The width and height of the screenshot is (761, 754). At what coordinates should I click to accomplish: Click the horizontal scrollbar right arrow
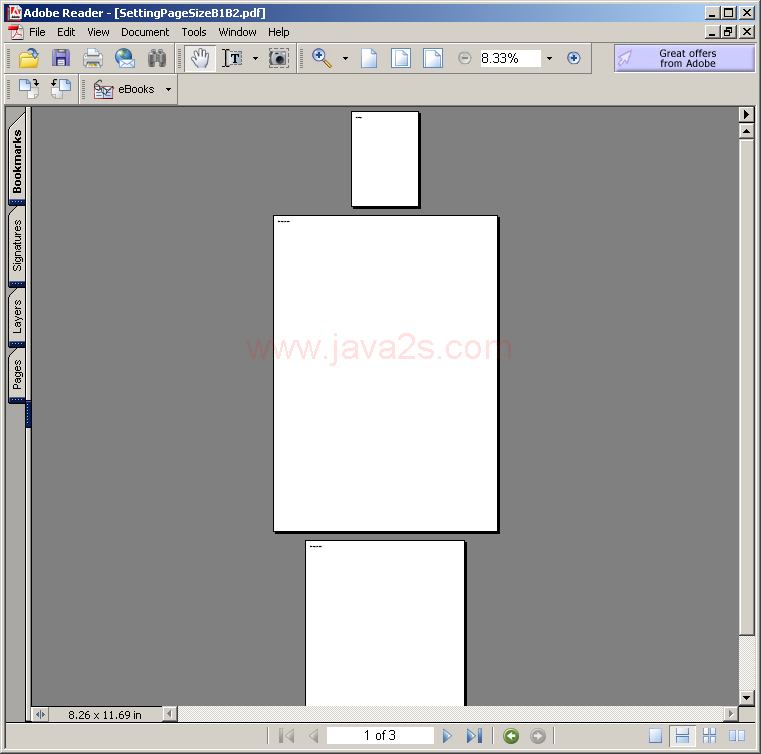click(731, 714)
